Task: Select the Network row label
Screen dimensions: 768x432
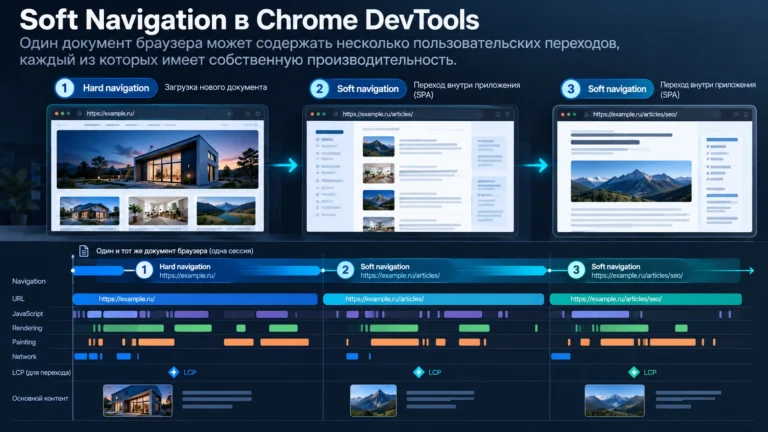Action: tap(24, 357)
